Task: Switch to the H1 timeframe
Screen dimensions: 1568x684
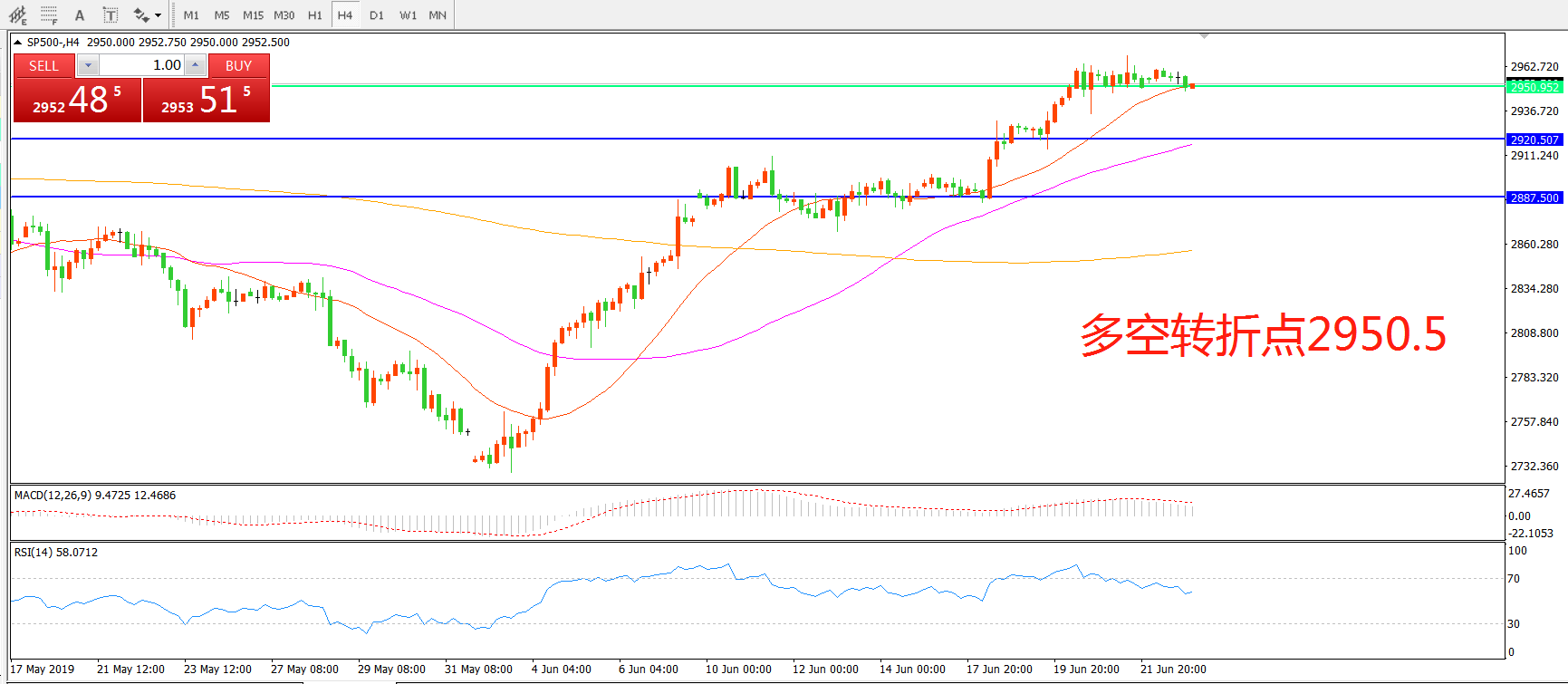Action: coord(314,15)
